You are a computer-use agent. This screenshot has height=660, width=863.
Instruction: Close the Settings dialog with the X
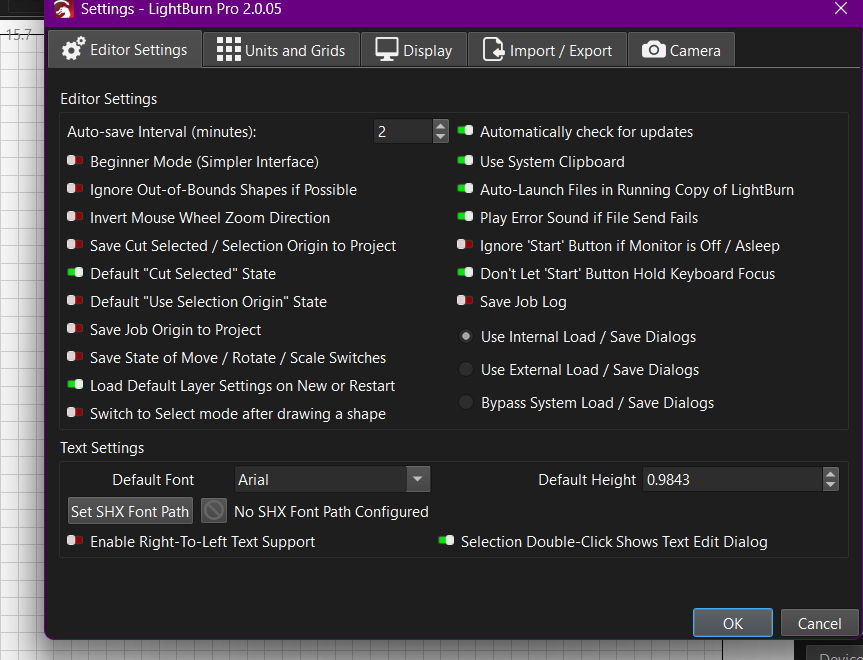click(840, 8)
